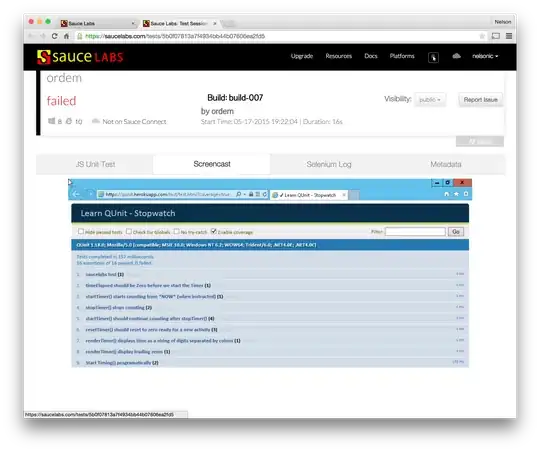Click the IE favorites star in screencast

456,194
